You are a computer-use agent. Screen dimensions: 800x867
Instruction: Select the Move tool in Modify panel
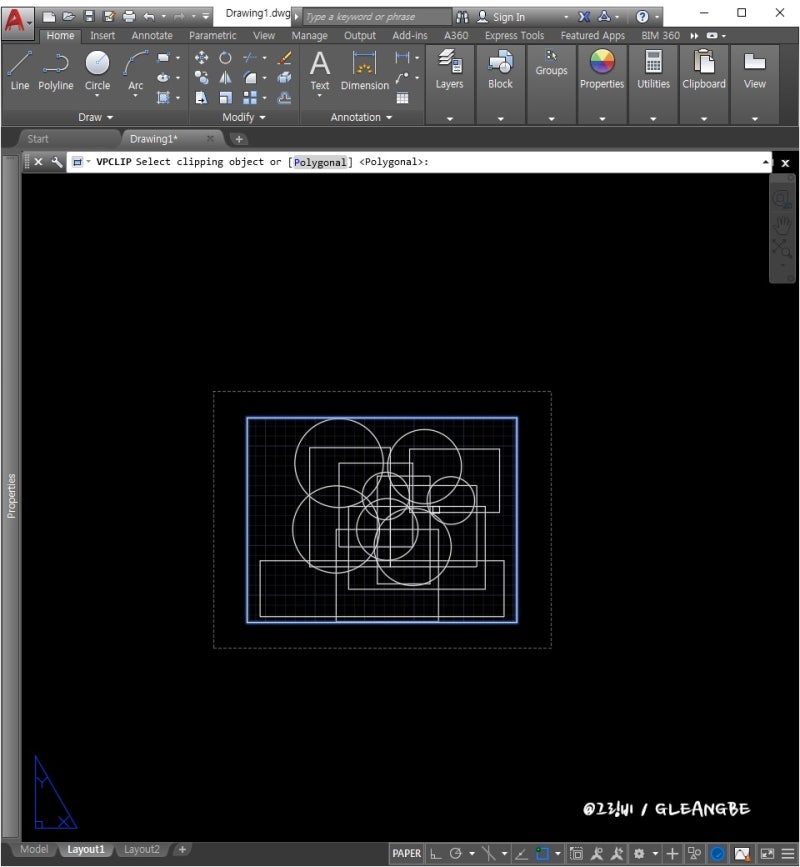pos(200,57)
